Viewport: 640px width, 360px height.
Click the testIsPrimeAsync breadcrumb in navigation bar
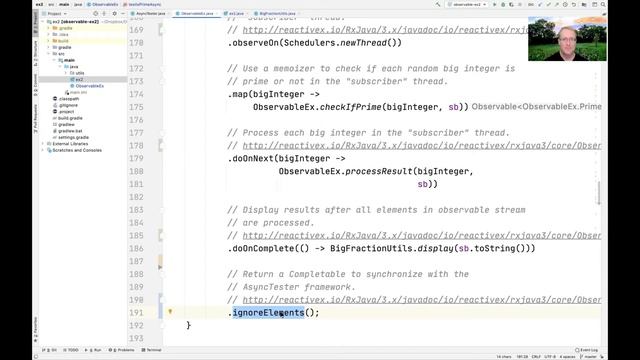(x=142, y=4)
